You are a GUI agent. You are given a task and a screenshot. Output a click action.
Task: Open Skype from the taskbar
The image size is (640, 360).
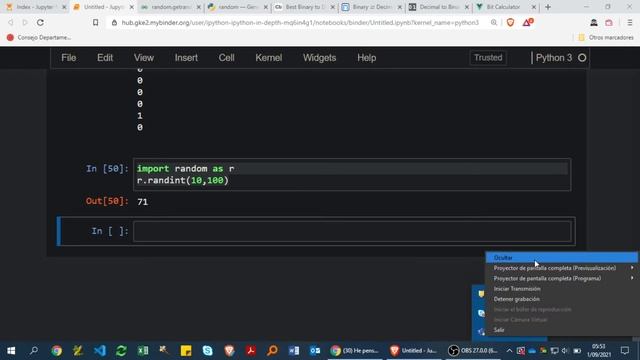207,351
